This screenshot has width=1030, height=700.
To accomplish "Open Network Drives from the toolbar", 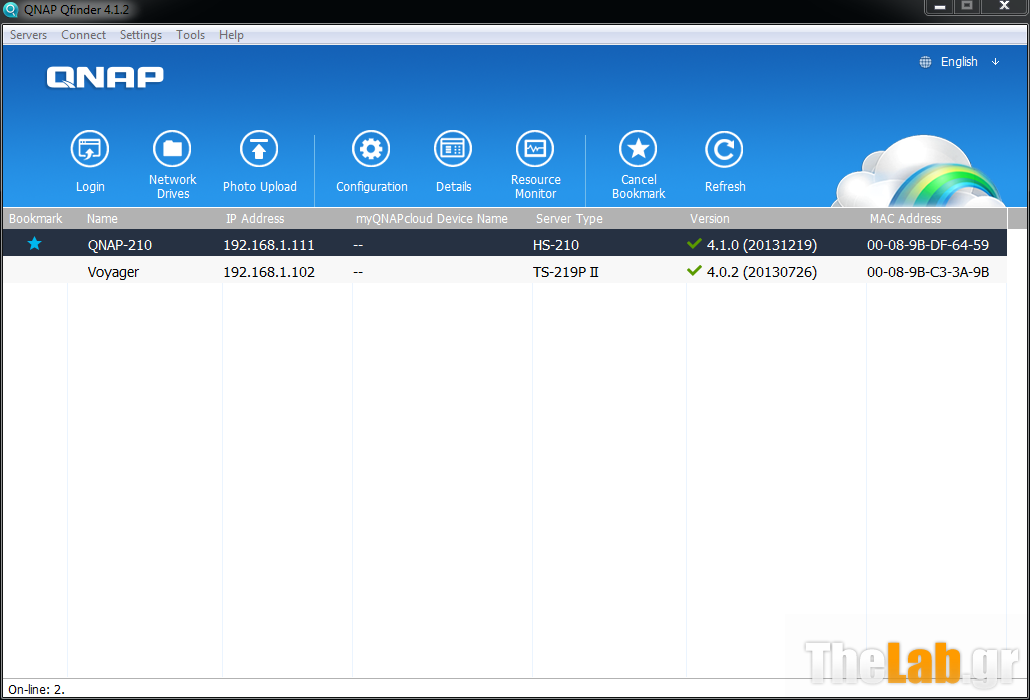I will coord(172,150).
